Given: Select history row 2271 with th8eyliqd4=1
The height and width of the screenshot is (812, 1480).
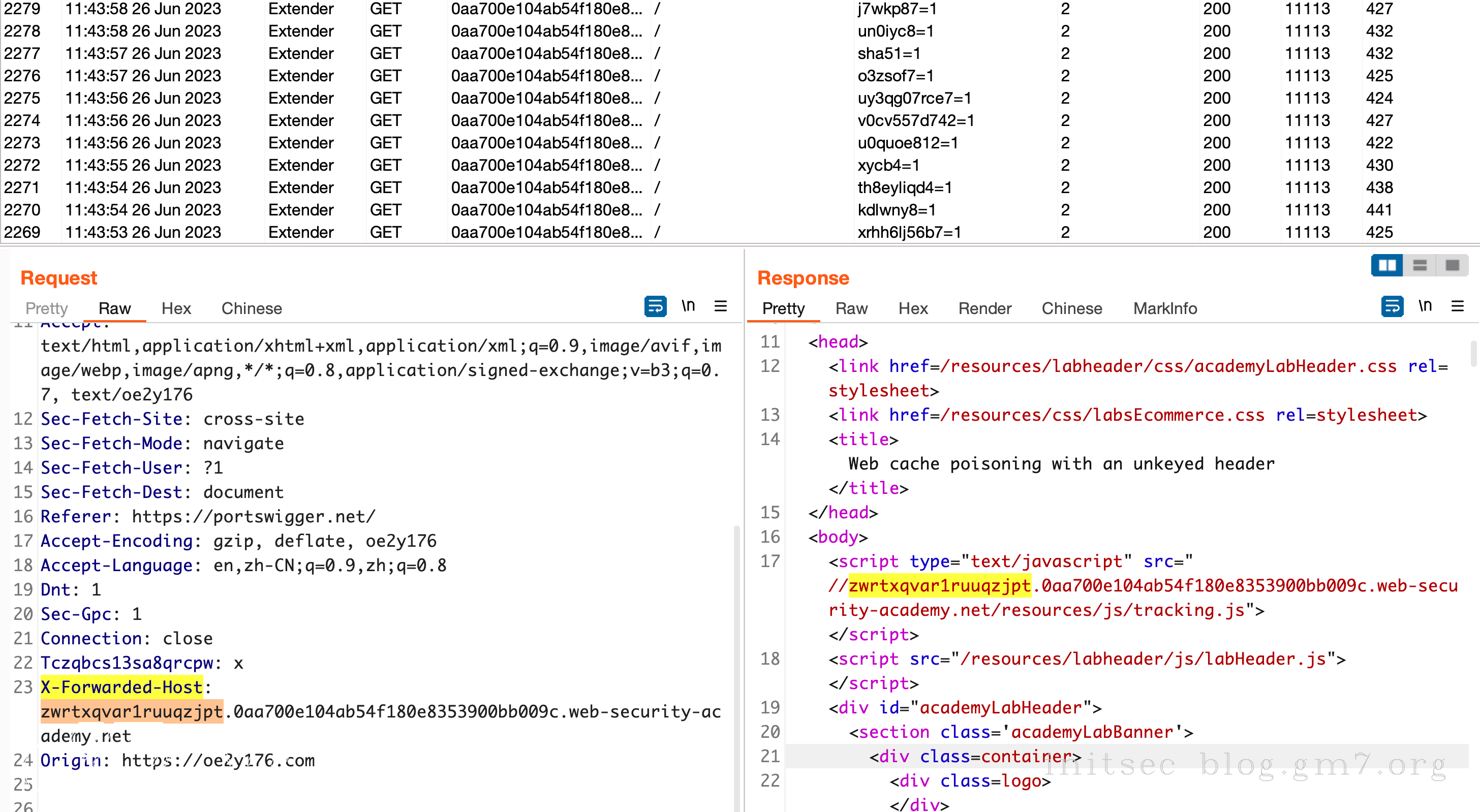Looking at the screenshot, I should click(x=904, y=188).
